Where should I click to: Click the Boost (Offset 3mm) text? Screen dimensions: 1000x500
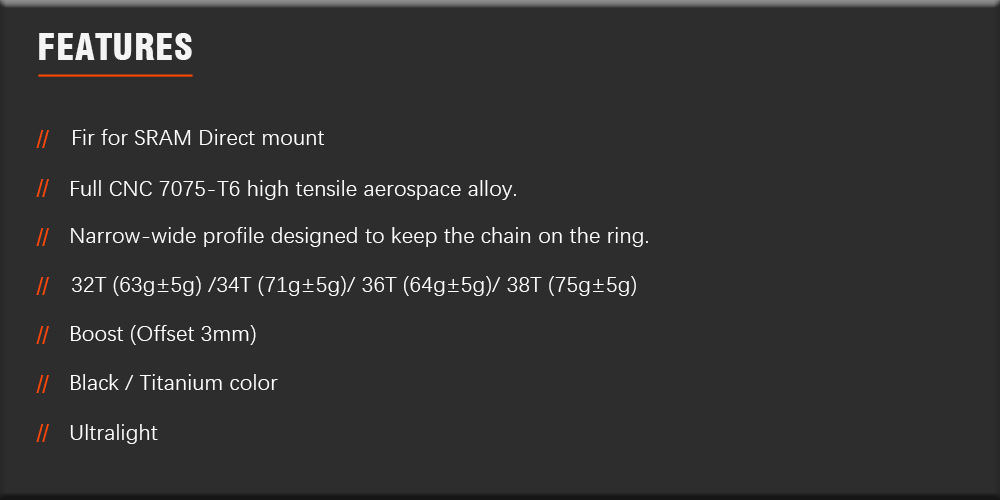click(163, 334)
